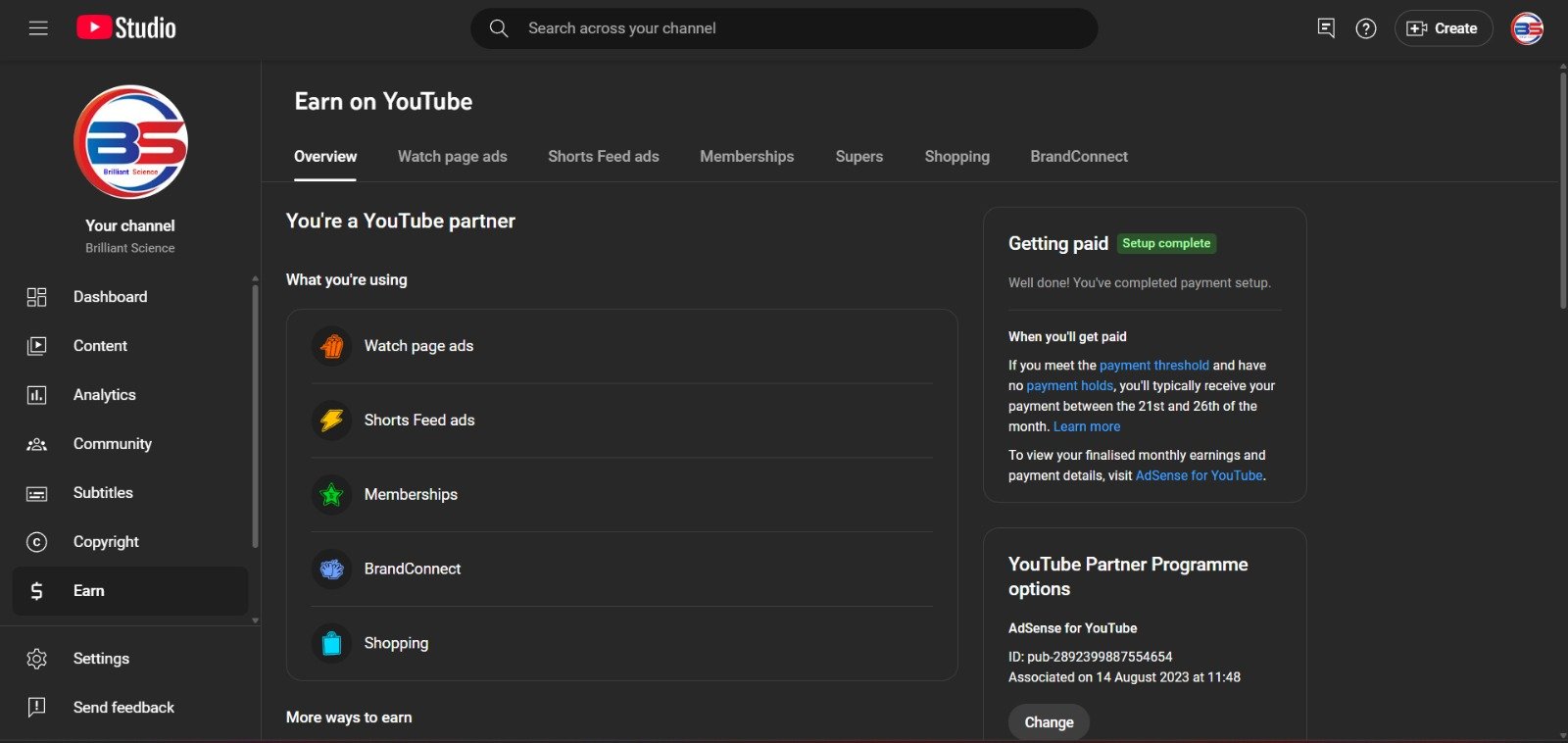Go to Analytics in the sidebar
The height and width of the screenshot is (743, 1568).
point(129,395)
